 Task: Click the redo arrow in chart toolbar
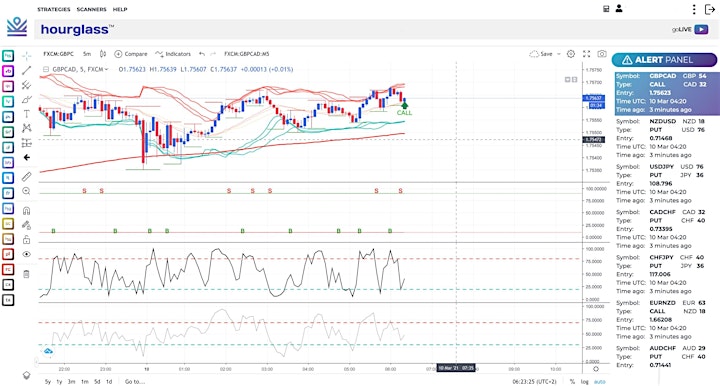(x=213, y=54)
